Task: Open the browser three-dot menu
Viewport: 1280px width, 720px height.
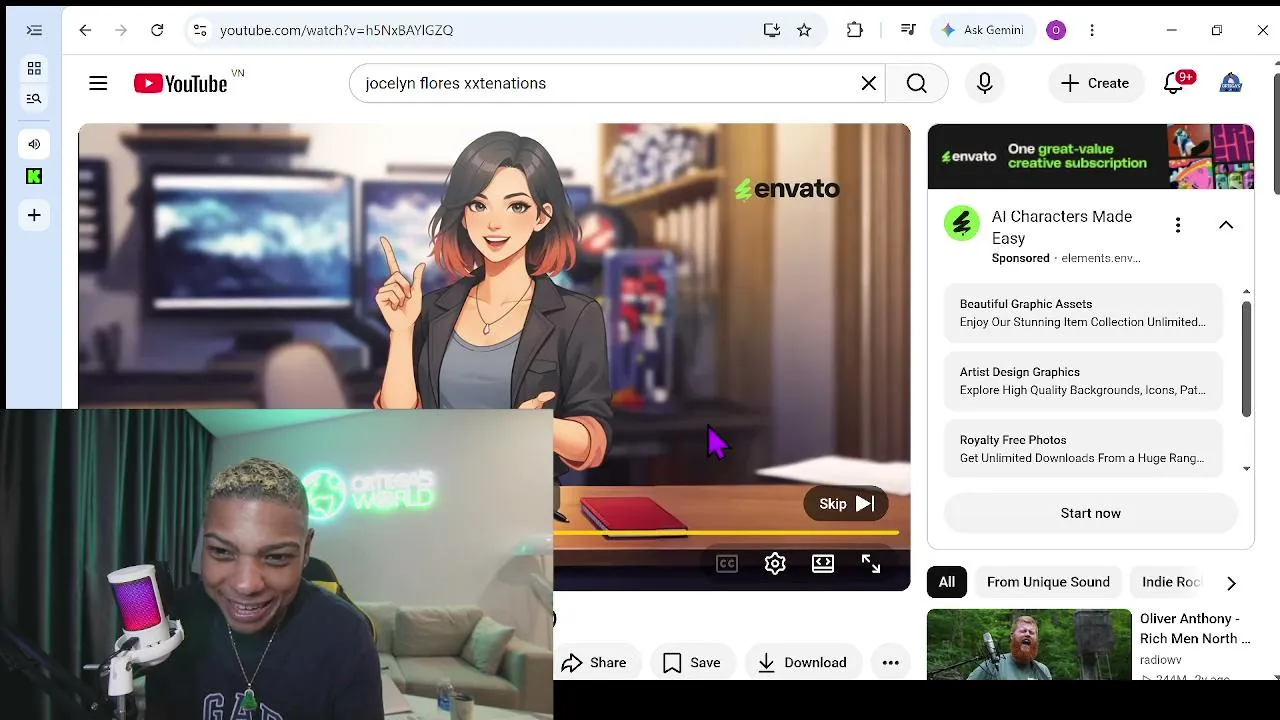Action: click(1092, 30)
